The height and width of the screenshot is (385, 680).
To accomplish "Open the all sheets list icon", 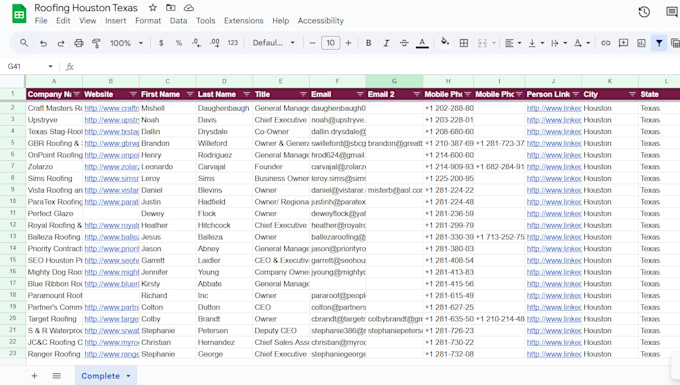I will click(56, 376).
